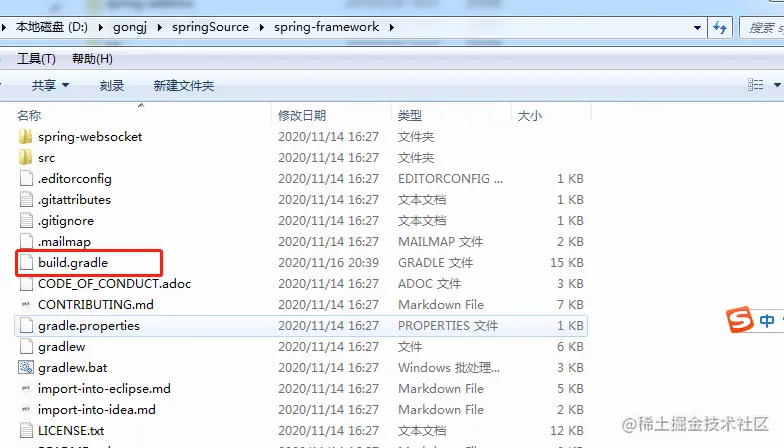
Task: Click the LICENSE.txt file icon
Action: [x=26, y=430]
